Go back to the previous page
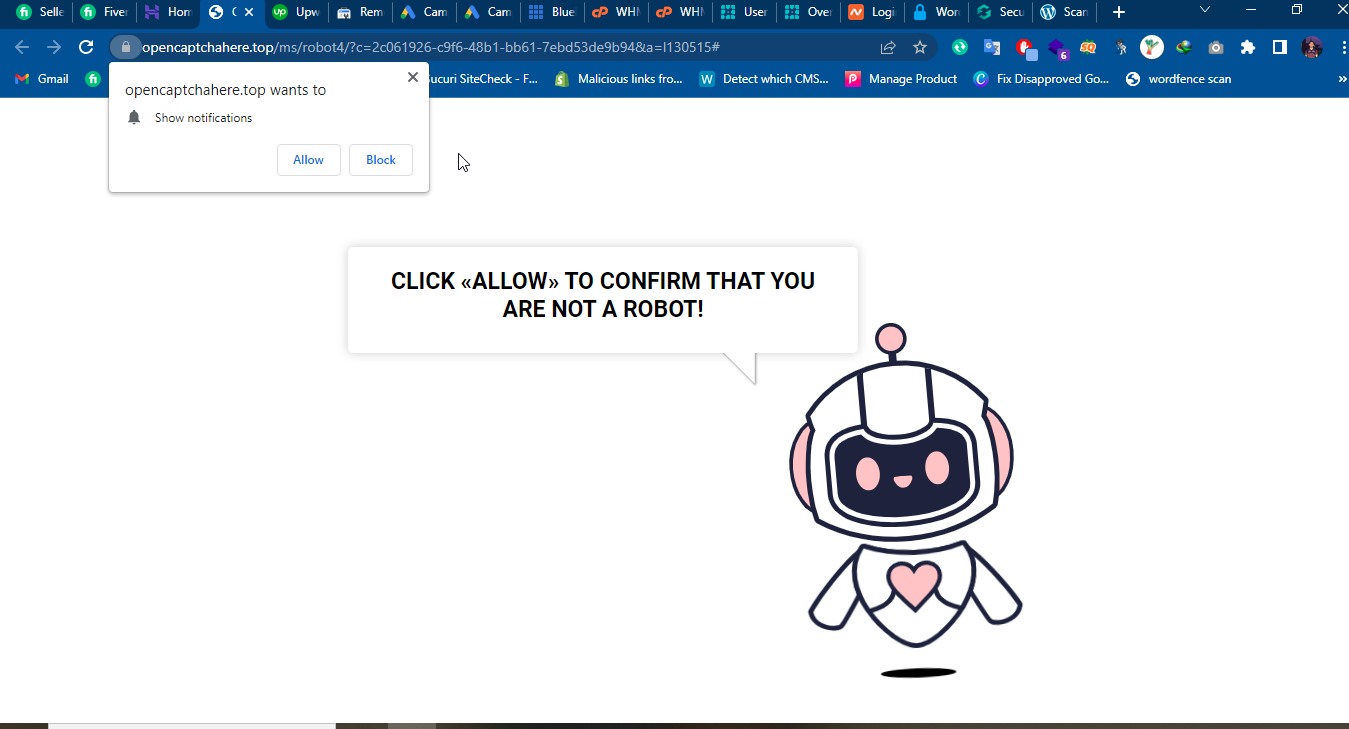The image size is (1349, 729). 22,47
